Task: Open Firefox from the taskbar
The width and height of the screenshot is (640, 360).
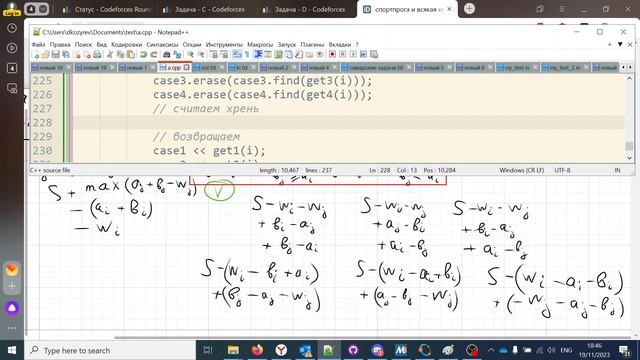Action: (257, 350)
